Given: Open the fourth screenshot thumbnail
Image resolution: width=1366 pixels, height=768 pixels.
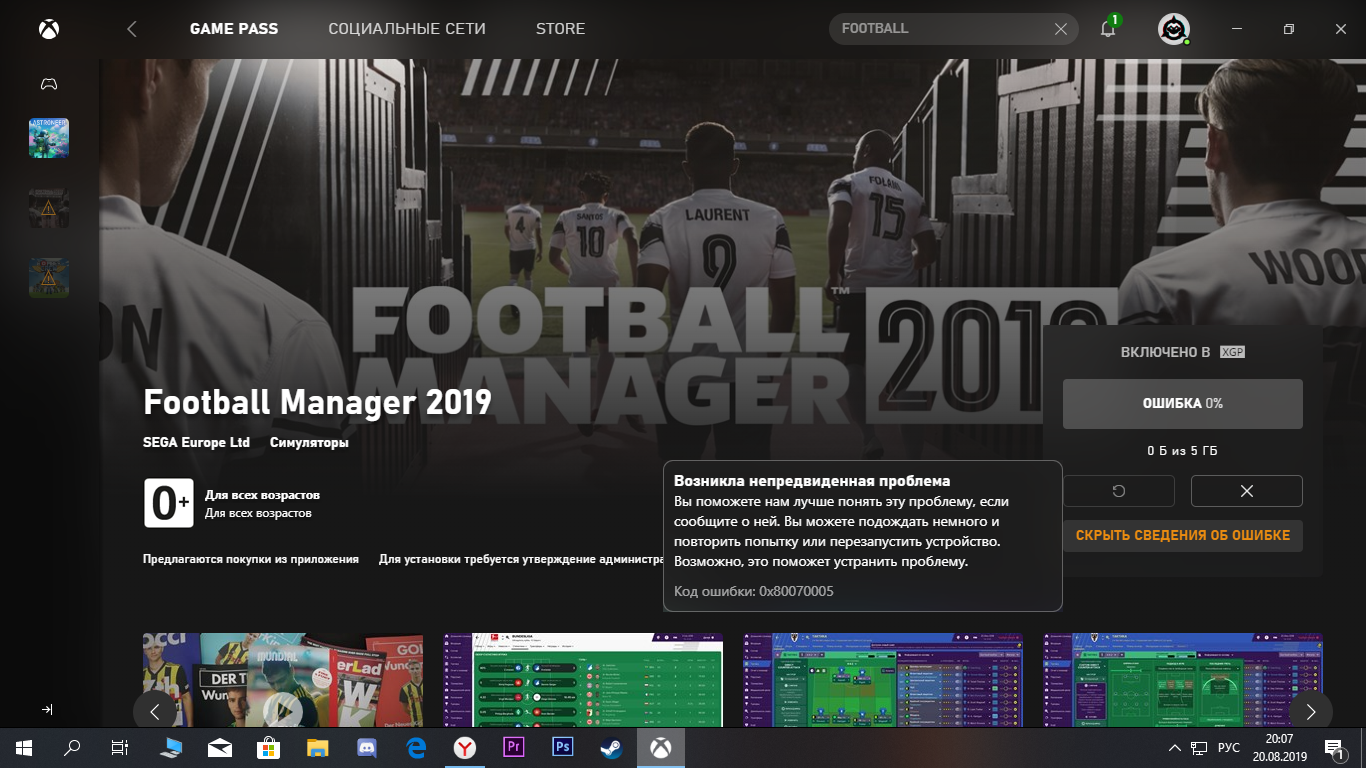Looking at the screenshot, I should [x=1182, y=680].
